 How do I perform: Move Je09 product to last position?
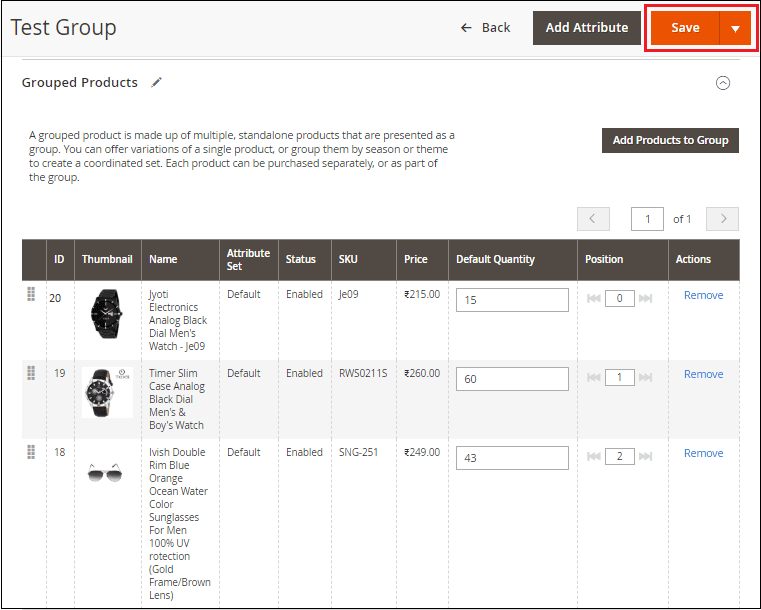click(x=645, y=298)
